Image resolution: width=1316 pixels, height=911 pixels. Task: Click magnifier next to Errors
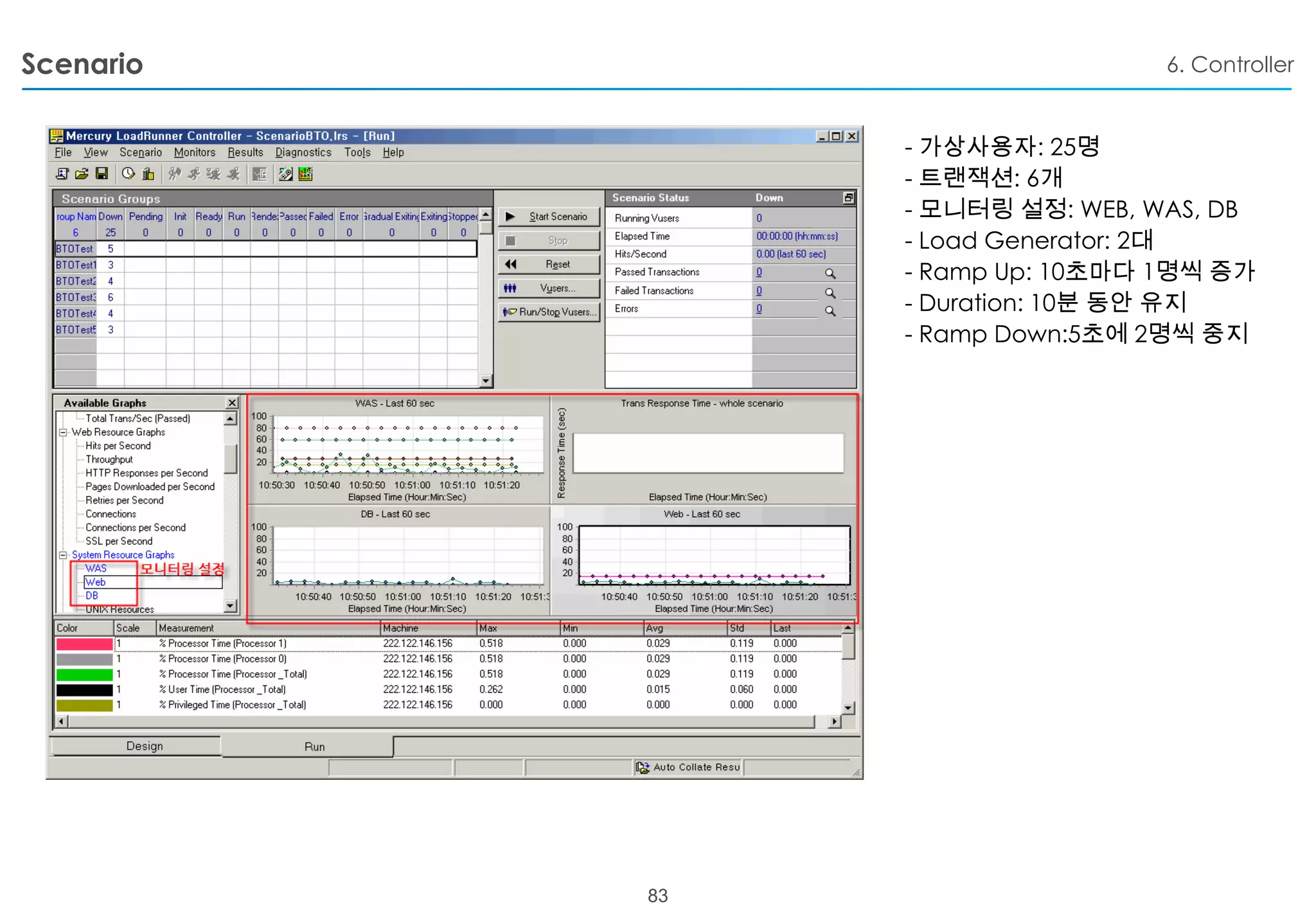point(830,311)
